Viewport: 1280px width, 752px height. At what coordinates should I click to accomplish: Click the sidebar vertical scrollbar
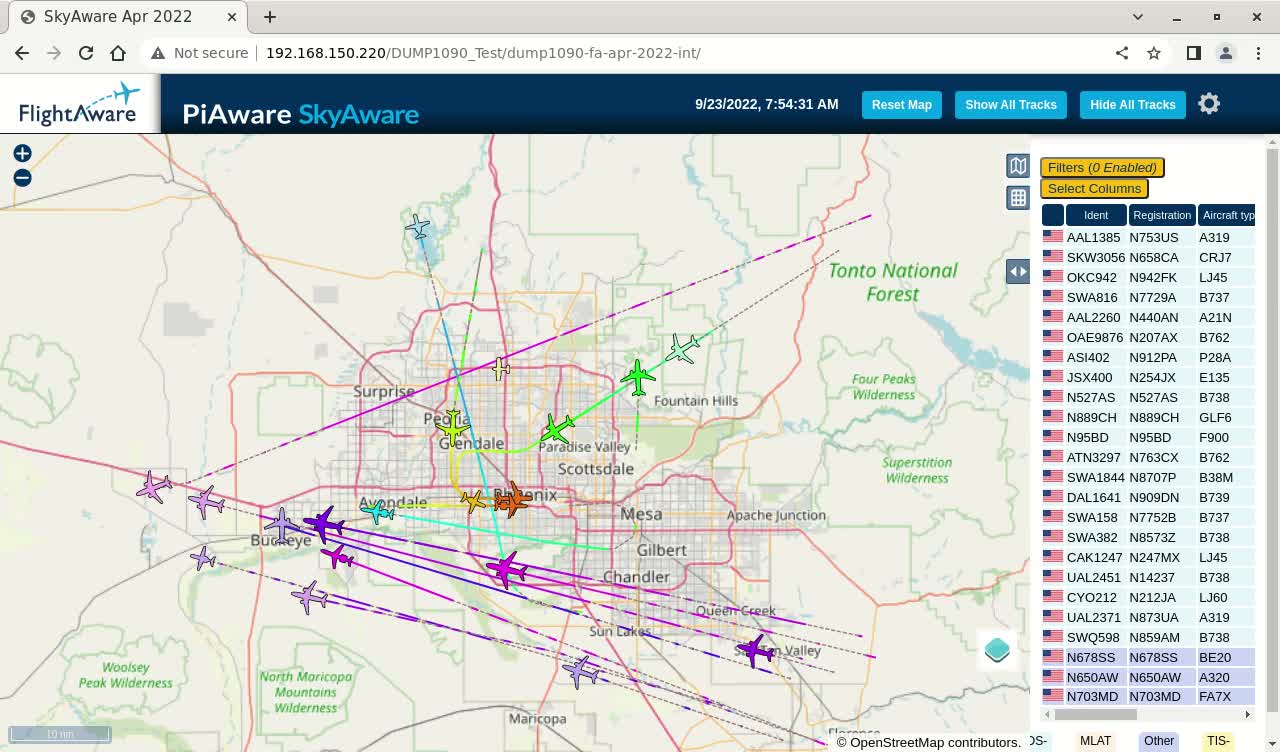(1272, 430)
